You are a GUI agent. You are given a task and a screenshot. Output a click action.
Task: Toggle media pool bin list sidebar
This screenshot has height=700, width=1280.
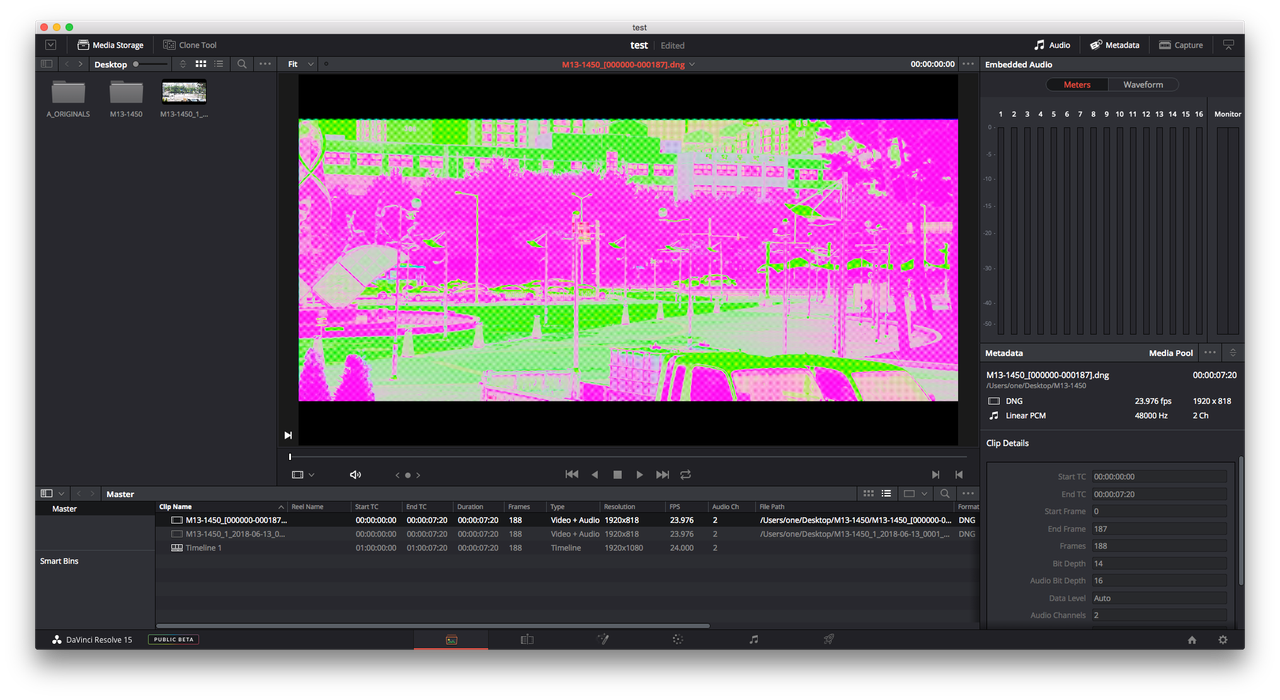click(x=46, y=494)
